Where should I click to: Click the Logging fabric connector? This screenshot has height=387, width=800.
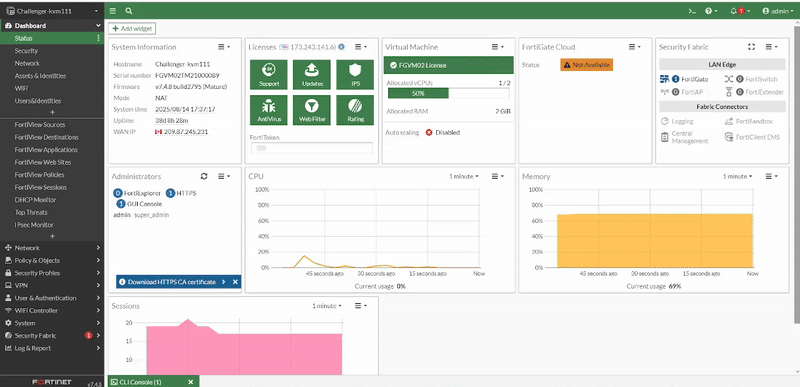pyautogui.click(x=677, y=121)
